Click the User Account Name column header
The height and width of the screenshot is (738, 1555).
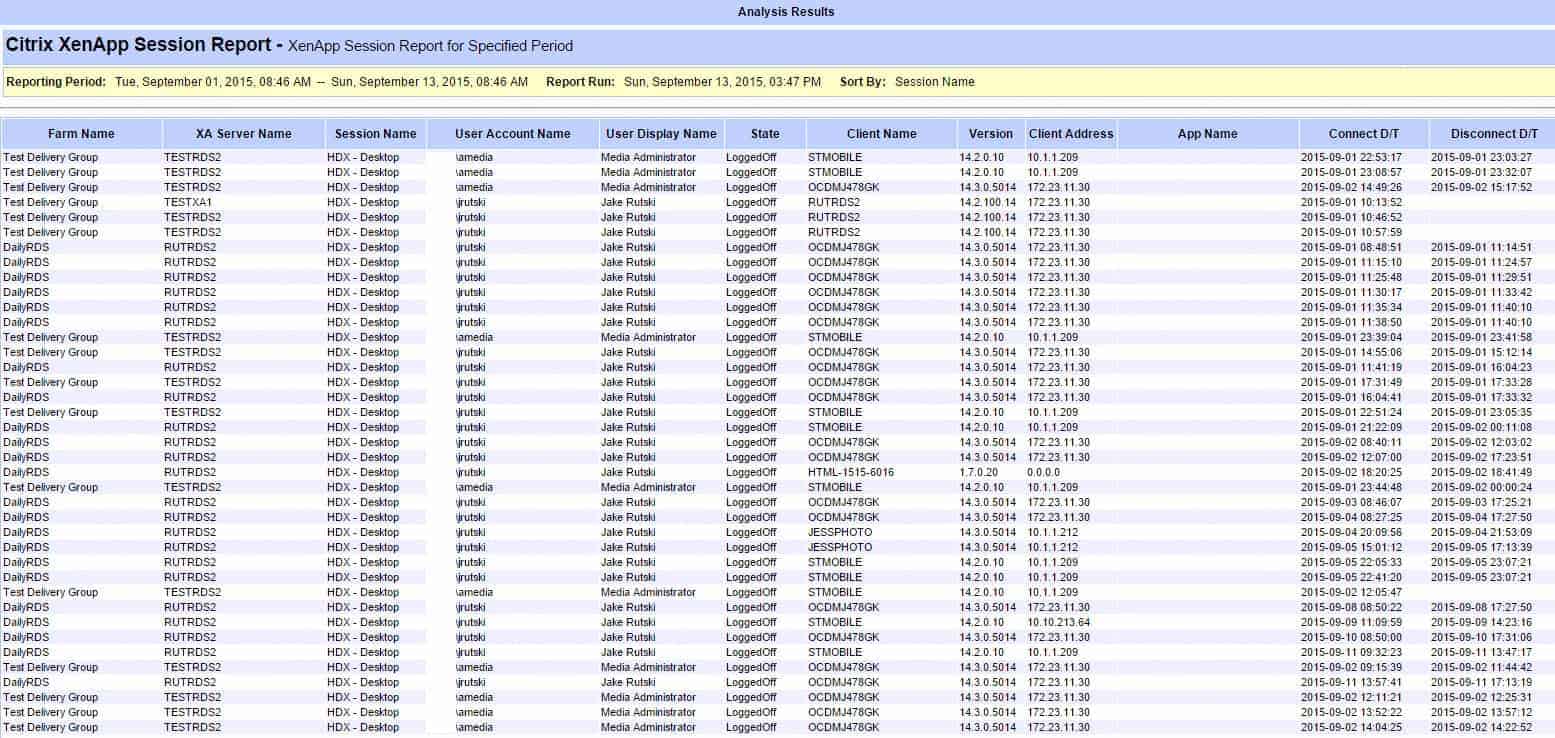513,134
